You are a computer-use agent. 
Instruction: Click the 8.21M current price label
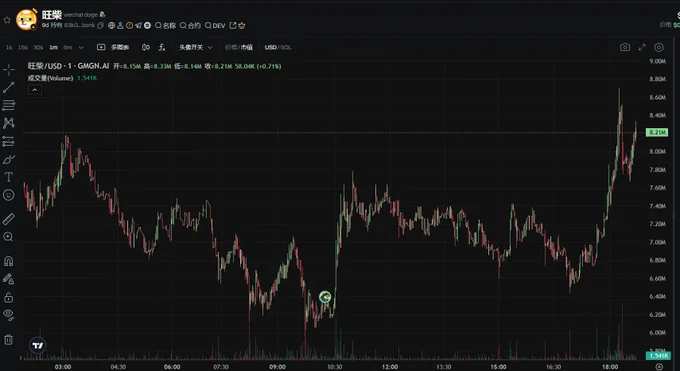pos(657,132)
